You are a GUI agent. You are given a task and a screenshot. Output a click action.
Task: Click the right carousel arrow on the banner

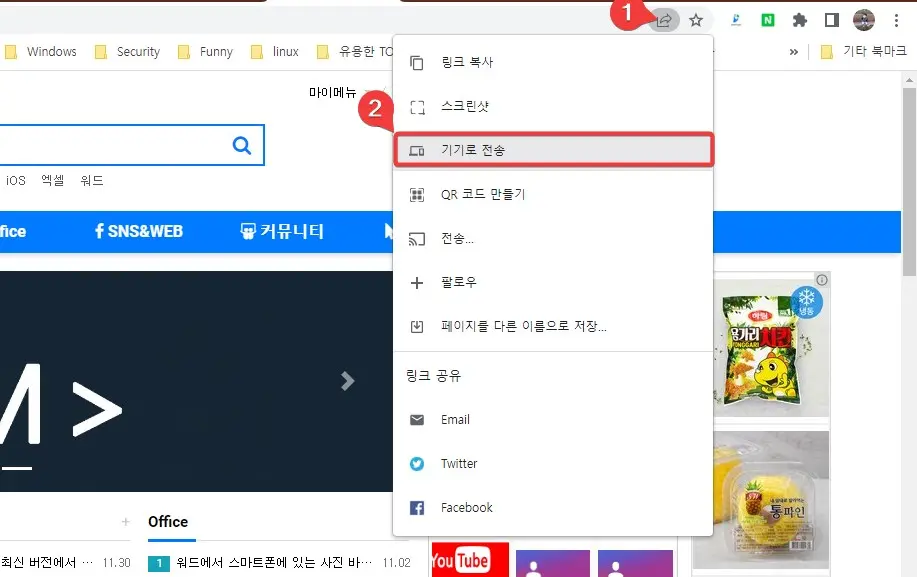[346, 381]
